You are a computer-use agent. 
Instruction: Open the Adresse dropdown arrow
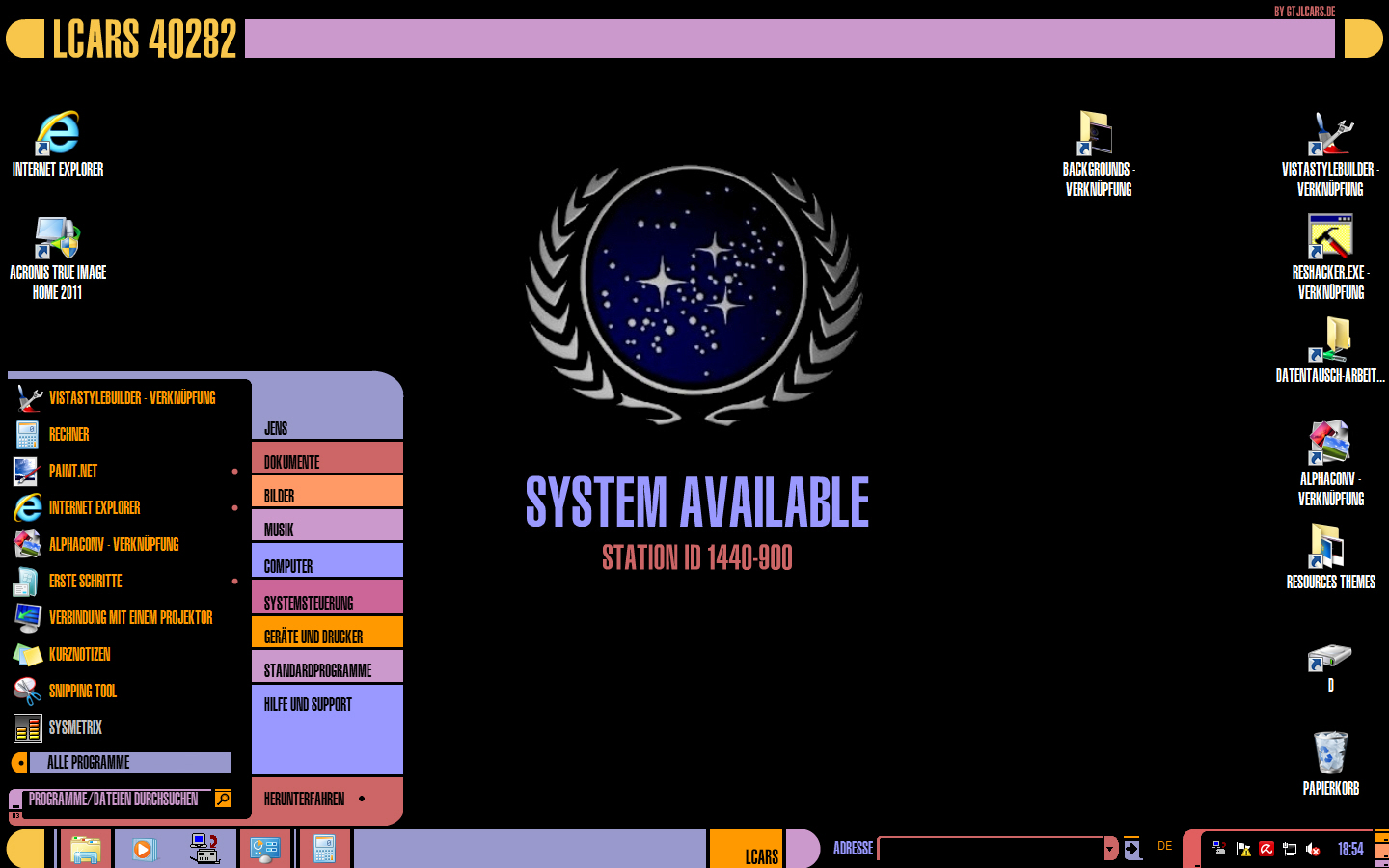coord(1111,849)
